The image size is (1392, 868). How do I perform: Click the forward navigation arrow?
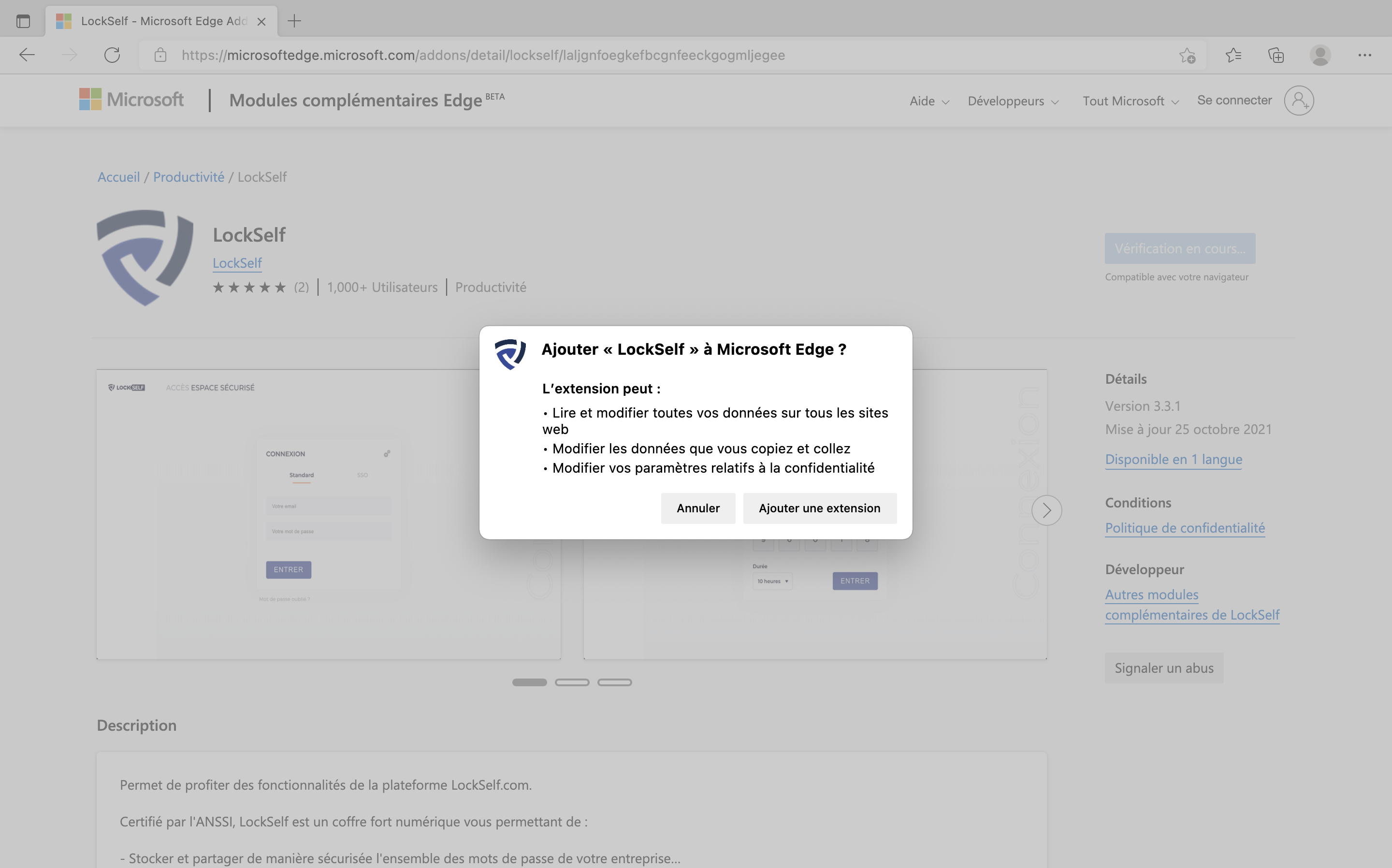point(70,55)
